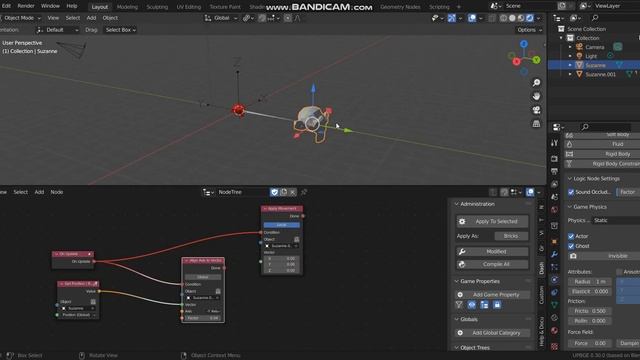640x360 pixels.
Task: Open the Tool properties tab icon
Action: [554, 143]
